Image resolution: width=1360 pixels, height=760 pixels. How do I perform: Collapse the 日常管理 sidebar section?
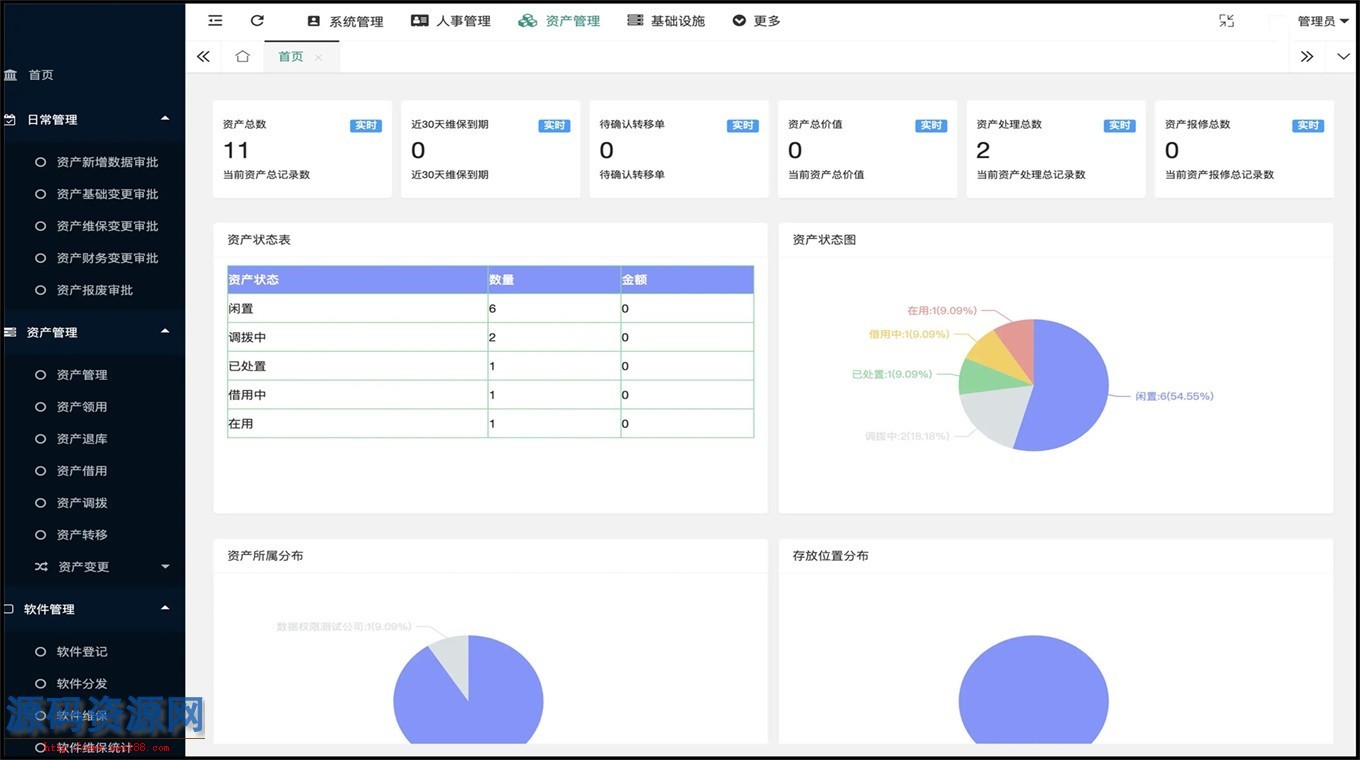pyautogui.click(x=165, y=119)
